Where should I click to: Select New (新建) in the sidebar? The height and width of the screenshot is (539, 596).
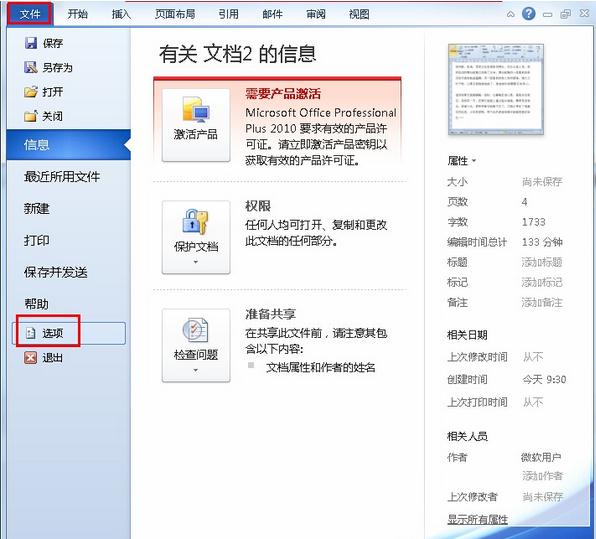click(36, 209)
